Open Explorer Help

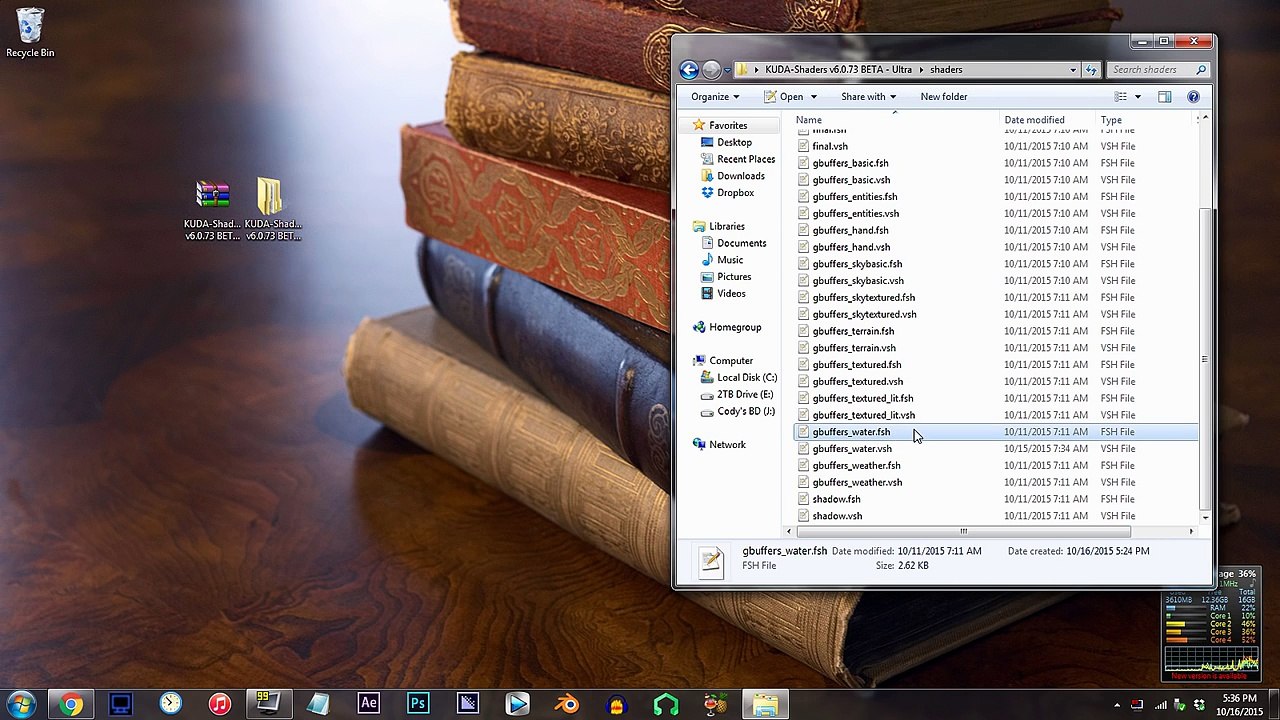pyautogui.click(x=1193, y=97)
